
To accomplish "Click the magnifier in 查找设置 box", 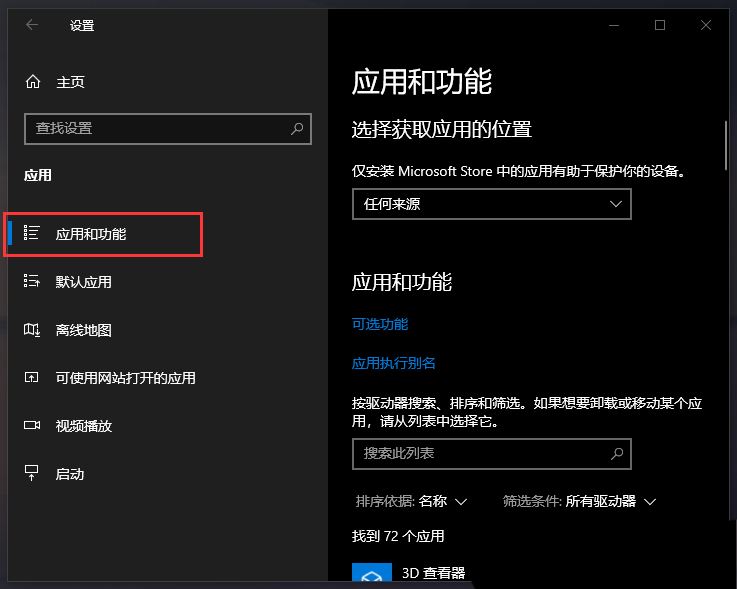I will [297, 129].
